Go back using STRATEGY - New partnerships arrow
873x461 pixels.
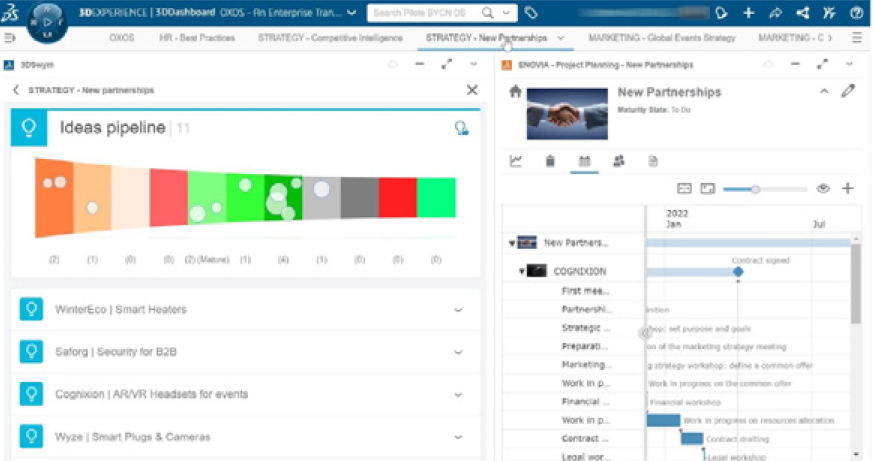coord(16,90)
